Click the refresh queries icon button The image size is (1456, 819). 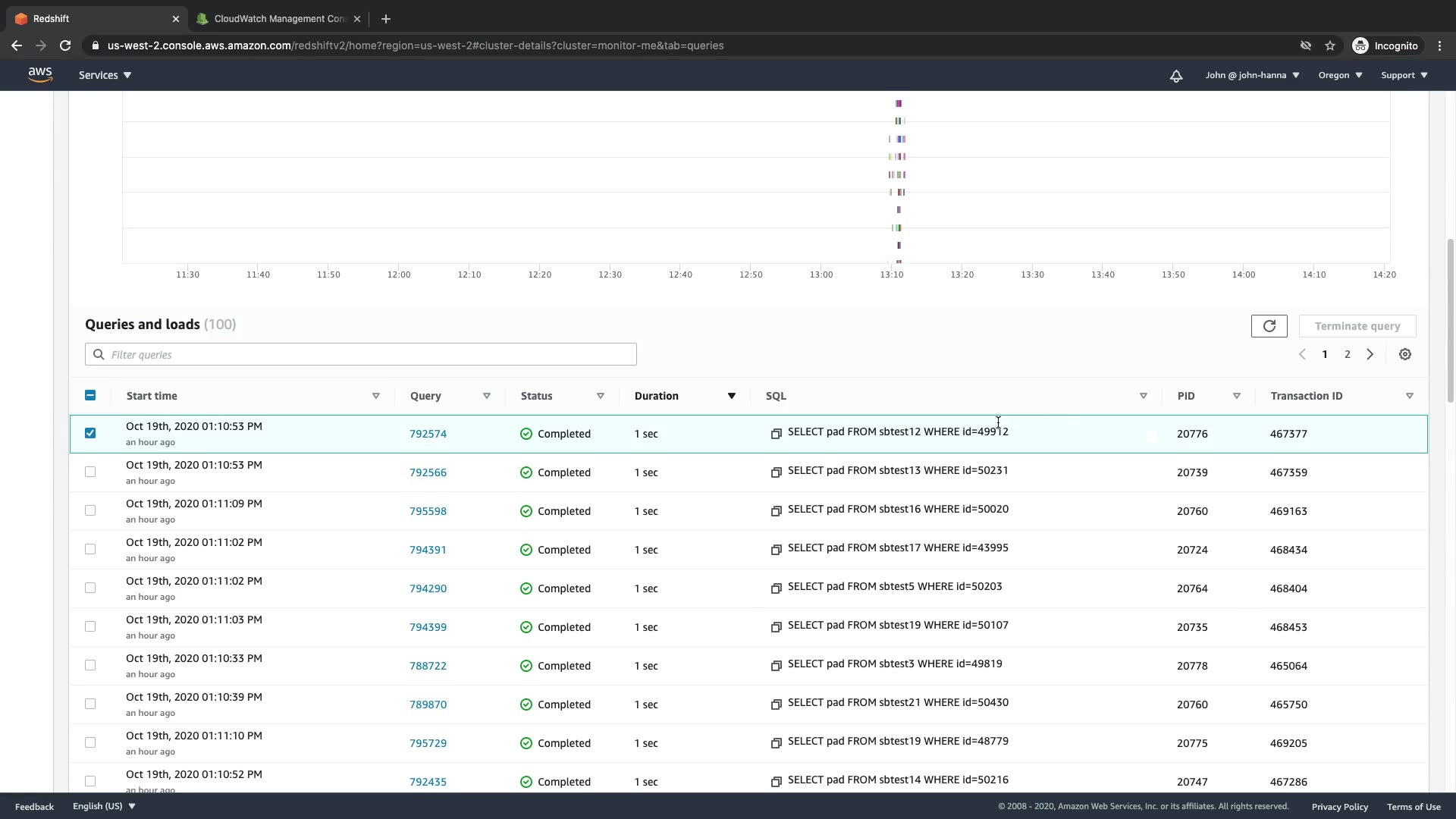pos(1269,326)
